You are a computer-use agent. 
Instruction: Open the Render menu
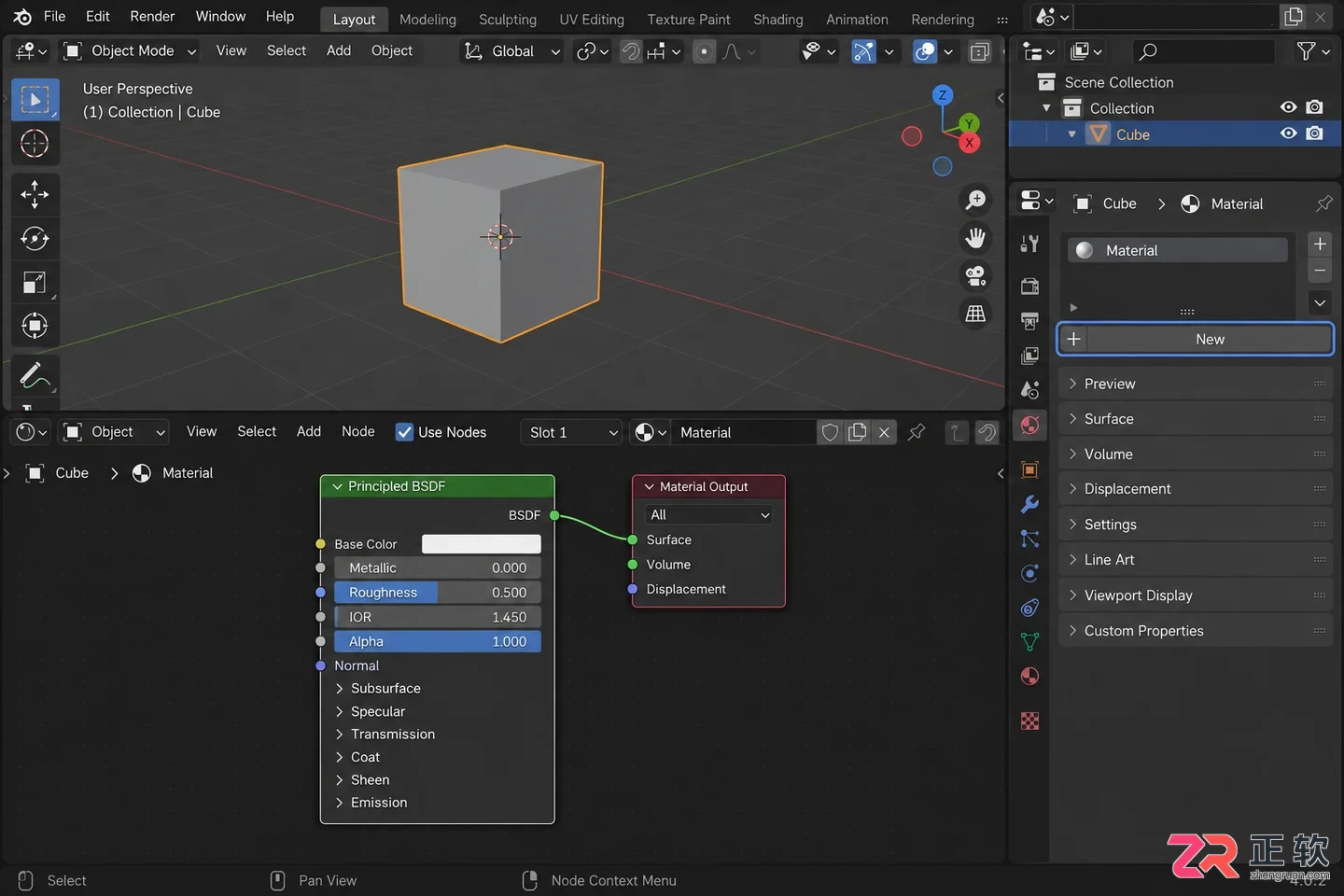click(152, 16)
